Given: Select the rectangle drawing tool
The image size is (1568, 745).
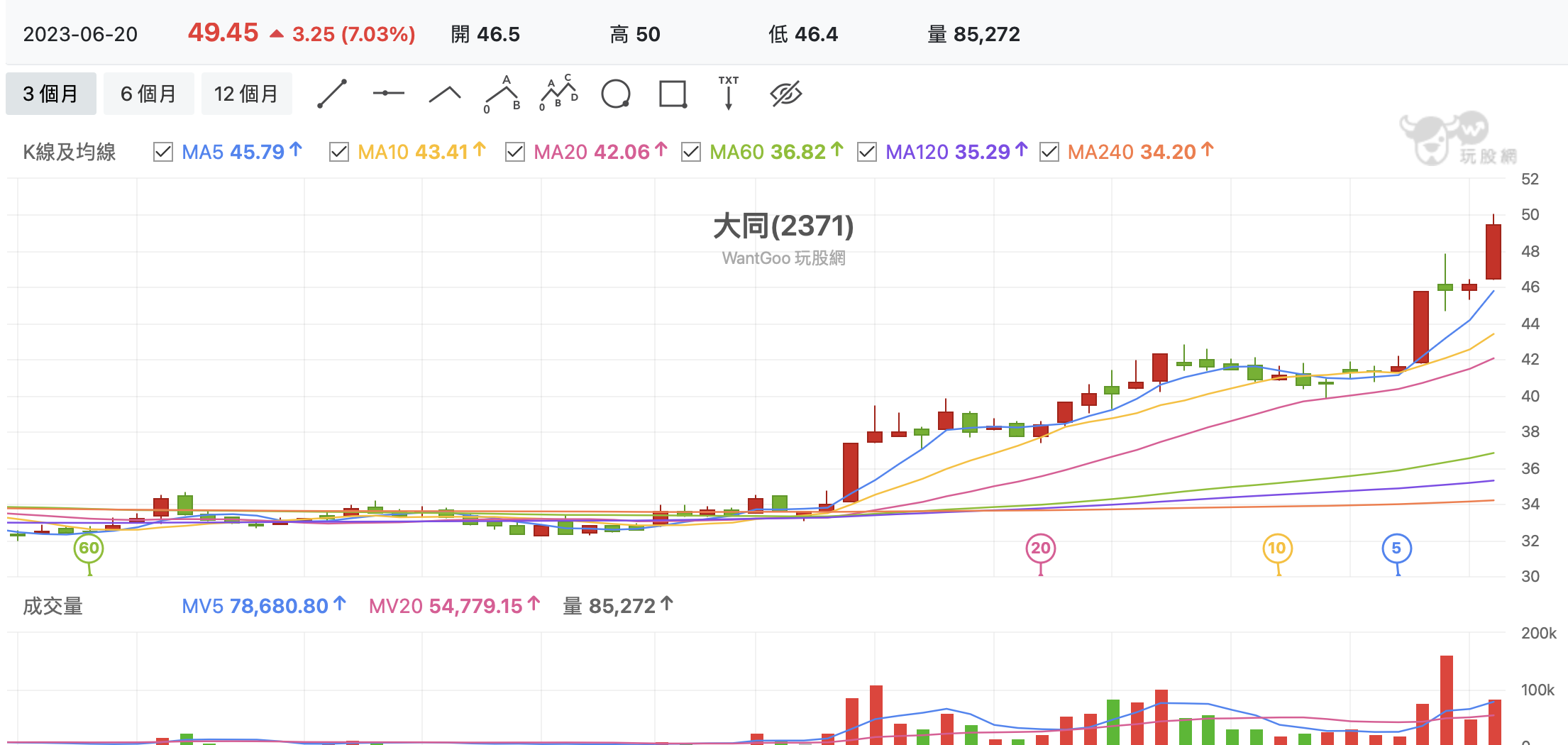Looking at the screenshot, I should (673, 94).
